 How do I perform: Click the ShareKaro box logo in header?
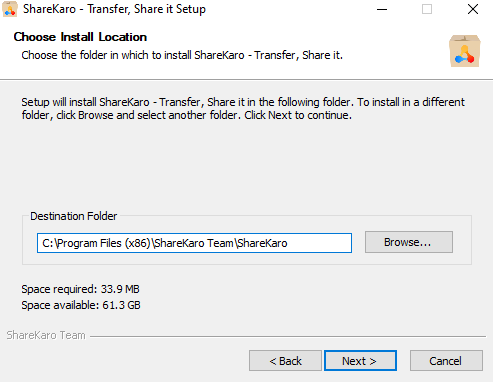[x=465, y=51]
